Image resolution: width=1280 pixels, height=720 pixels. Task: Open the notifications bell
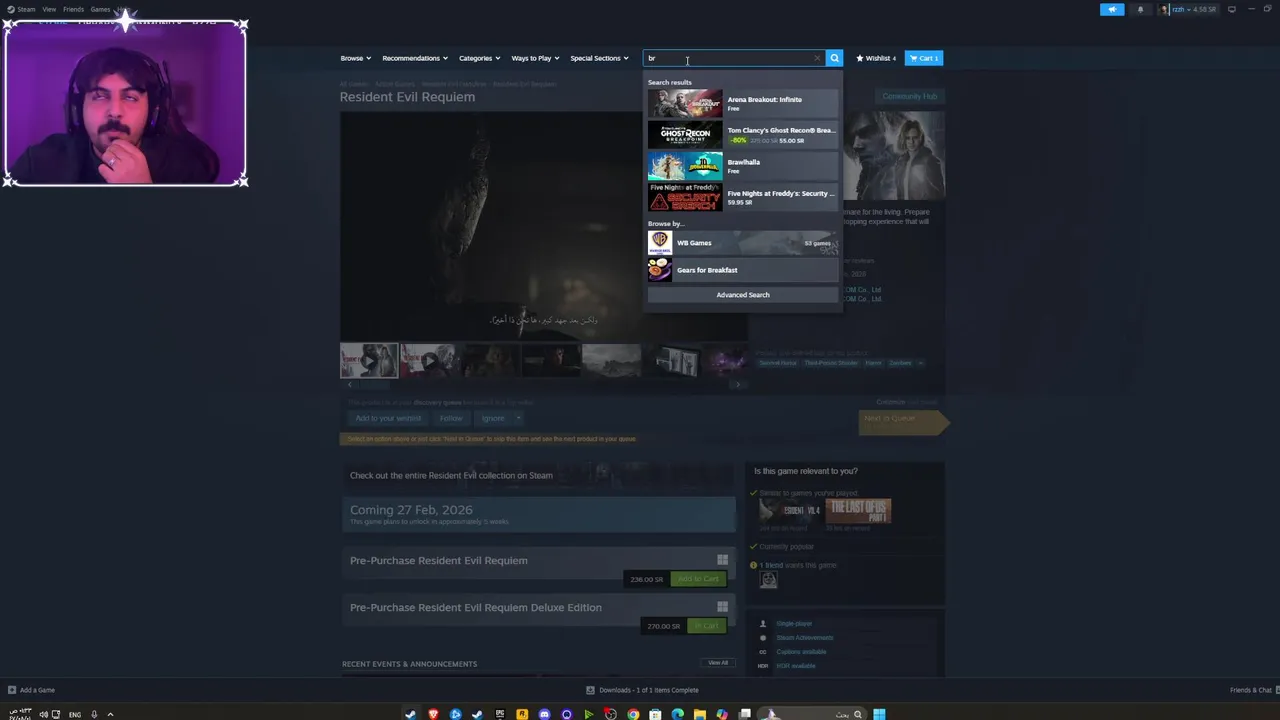(x=1140, y=9)
